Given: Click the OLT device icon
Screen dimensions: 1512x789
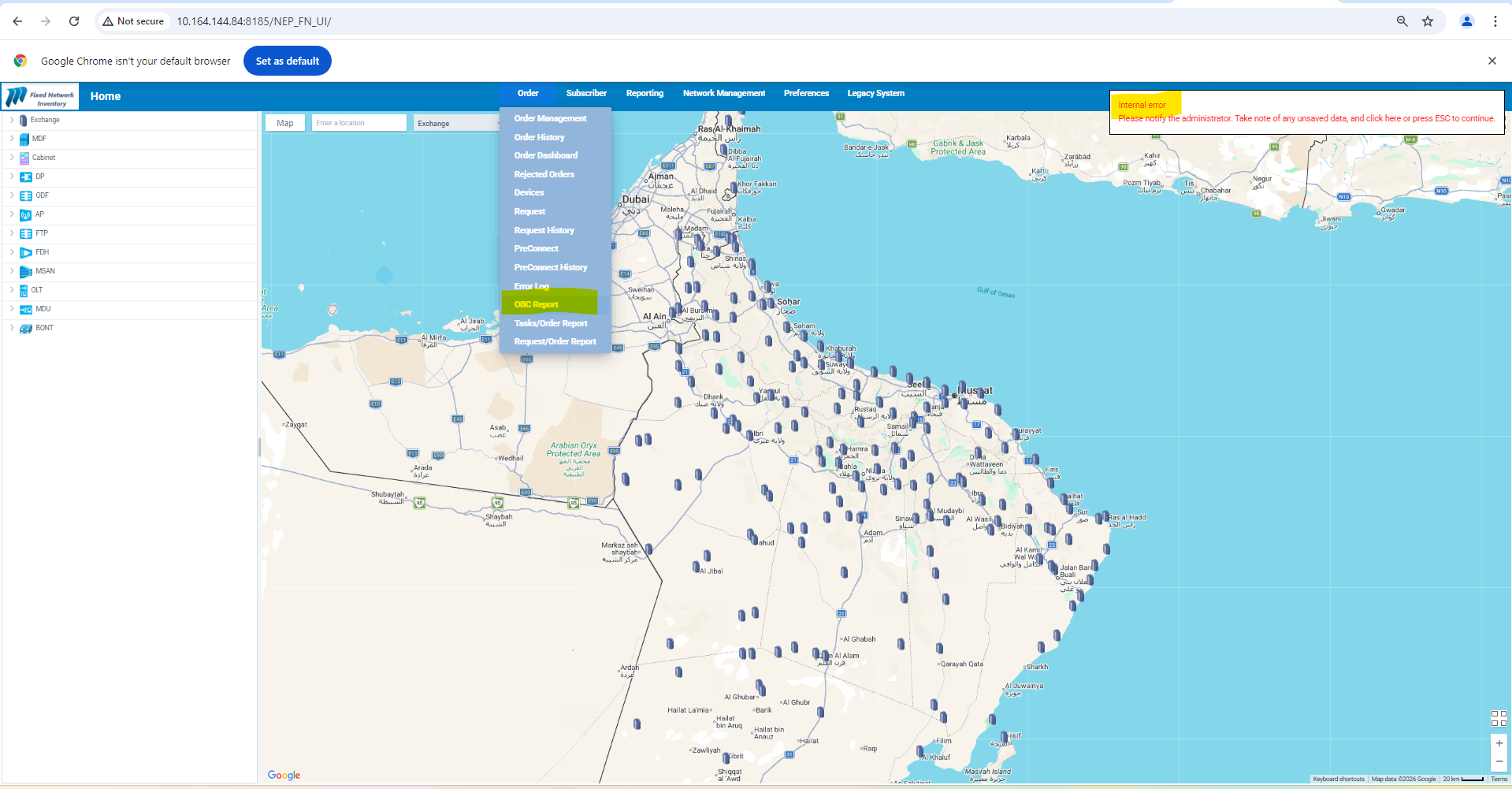Looking at the screenshot, I should 24,290.
